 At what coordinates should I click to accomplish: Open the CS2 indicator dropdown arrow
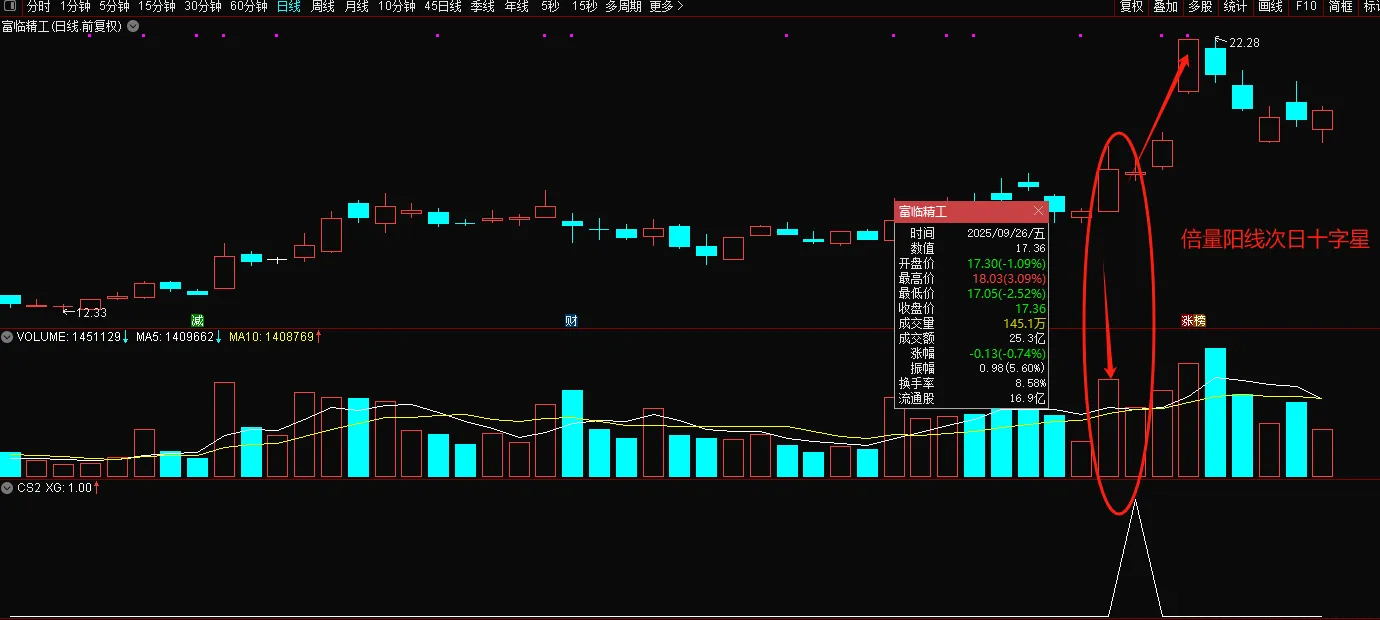(x=7, y=488)
